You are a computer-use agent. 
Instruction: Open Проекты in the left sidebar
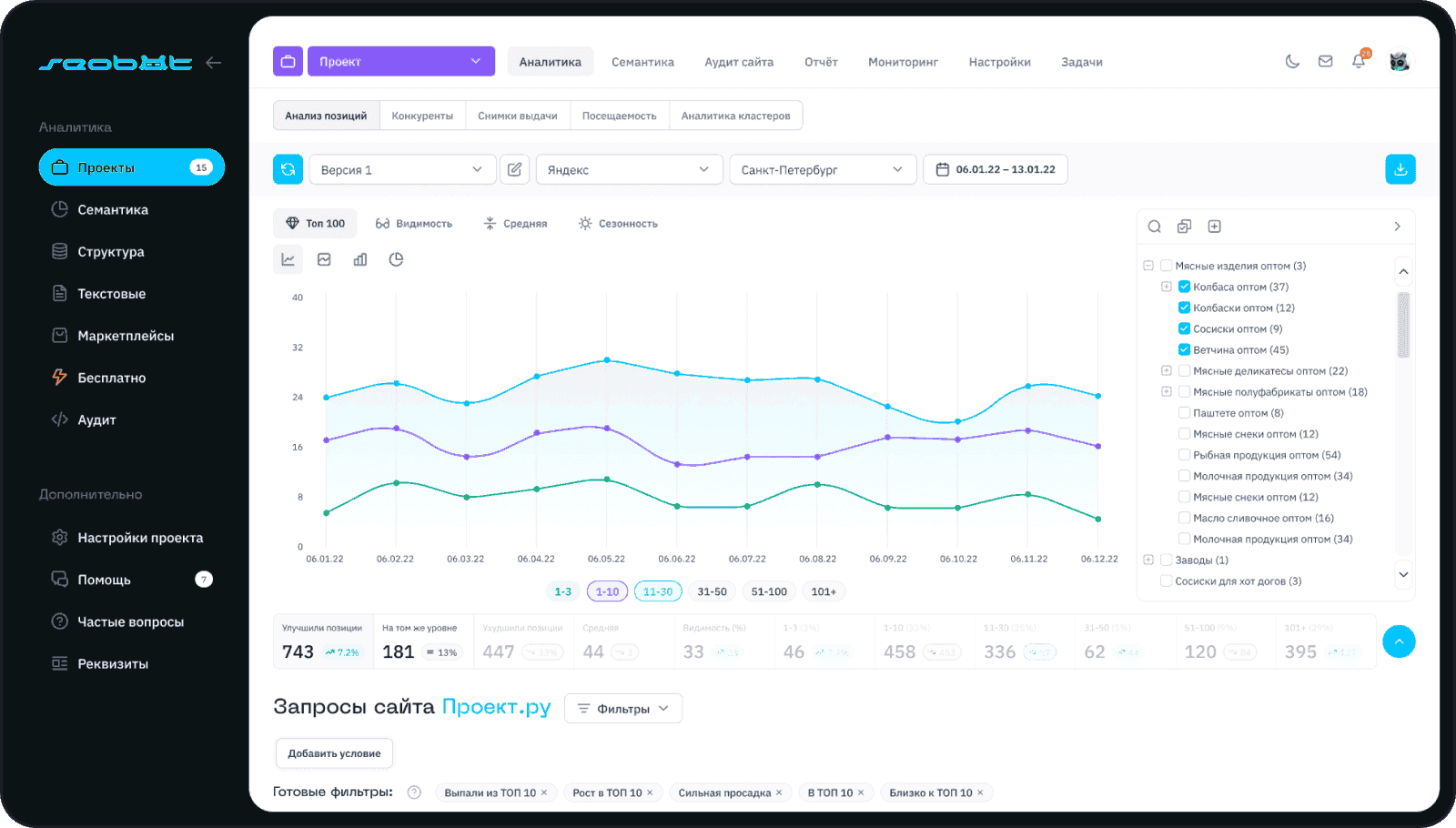(132, 167)
